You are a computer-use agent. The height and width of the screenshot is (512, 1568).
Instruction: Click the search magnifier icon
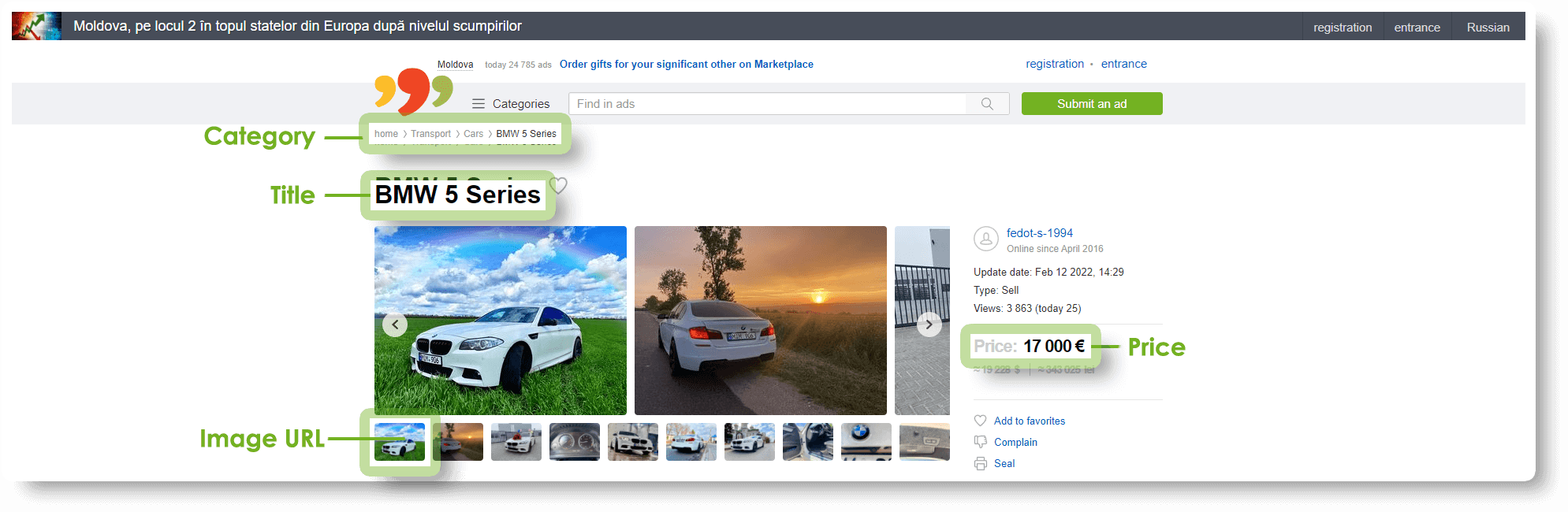[987, 104]
